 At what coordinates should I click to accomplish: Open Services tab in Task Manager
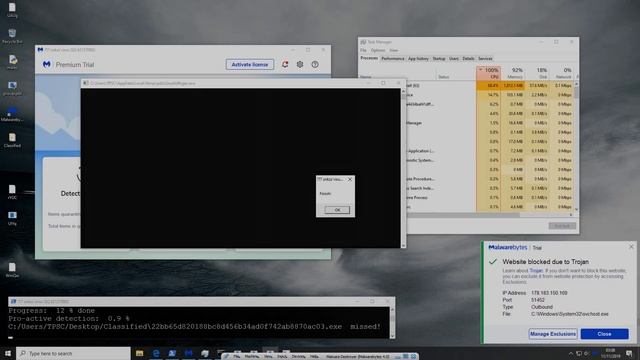pos(485,59)
